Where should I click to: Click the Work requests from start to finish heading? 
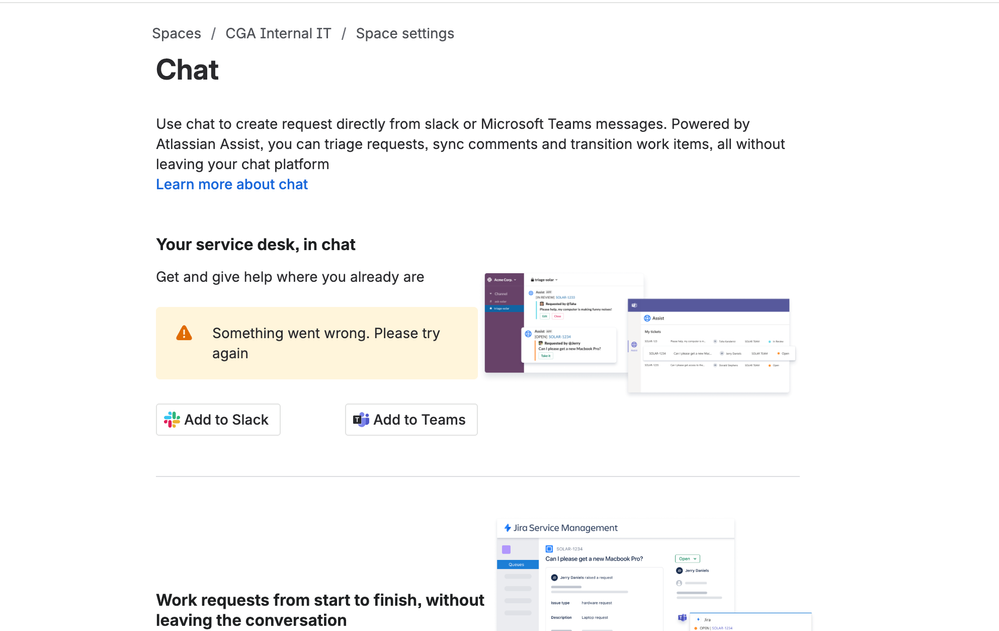click(320, 610)
